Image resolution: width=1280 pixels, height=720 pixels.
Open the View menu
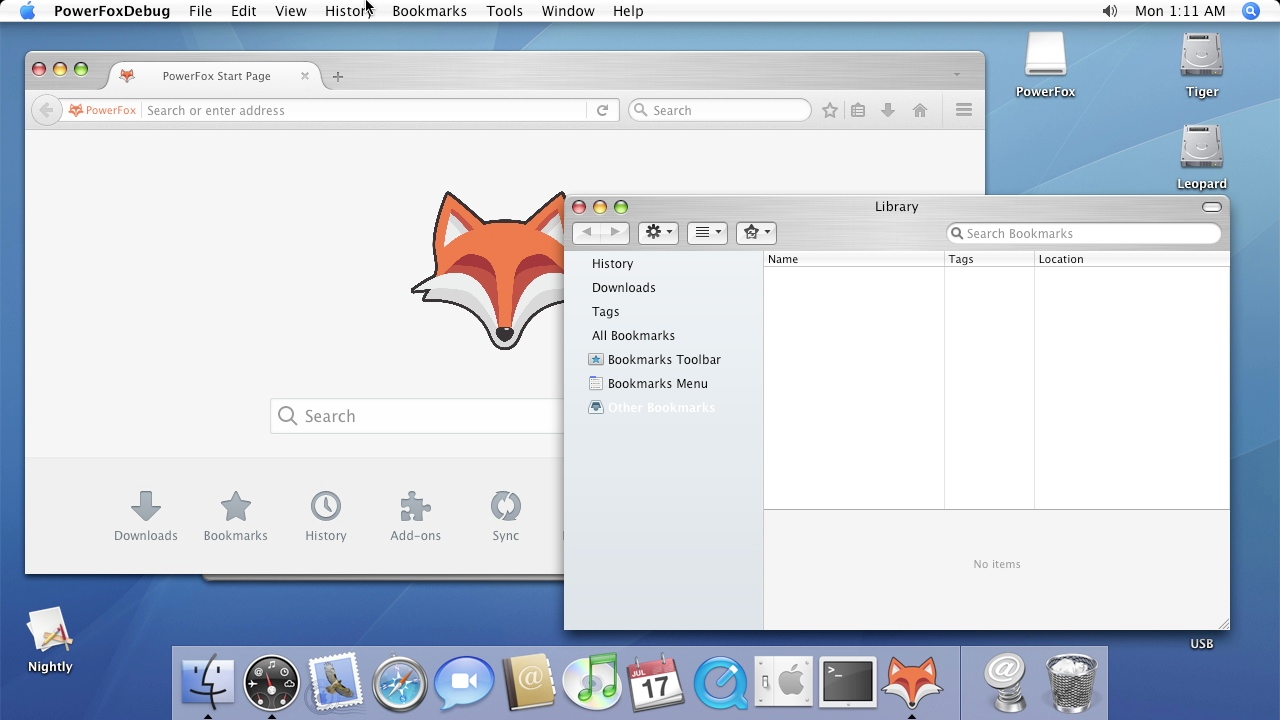point(291,11)
